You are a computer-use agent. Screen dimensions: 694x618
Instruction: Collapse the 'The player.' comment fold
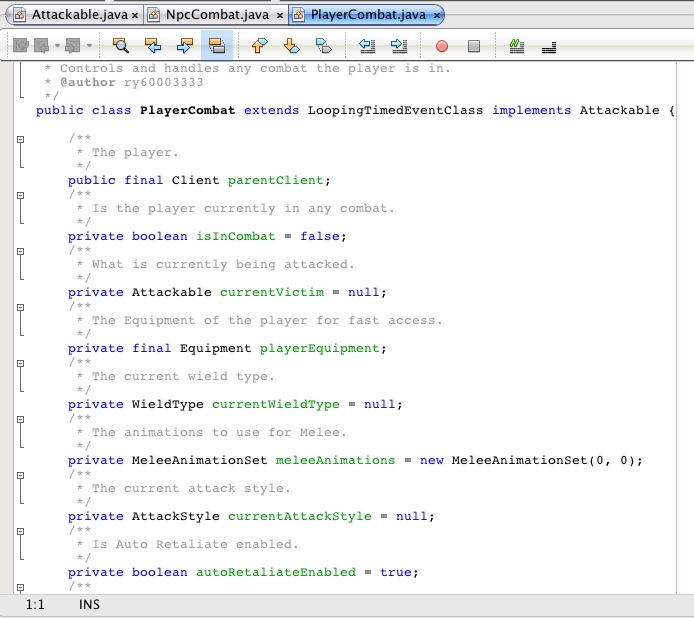point(20,139)
